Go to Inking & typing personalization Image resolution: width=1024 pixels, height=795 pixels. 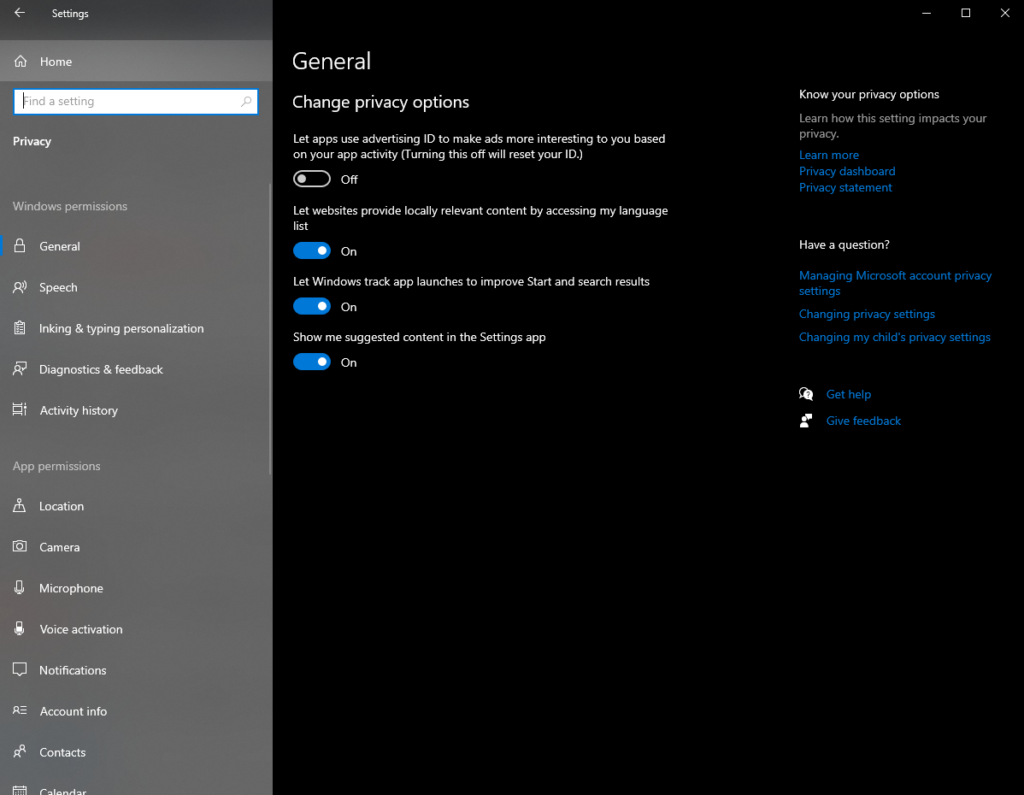coord(136,329)
